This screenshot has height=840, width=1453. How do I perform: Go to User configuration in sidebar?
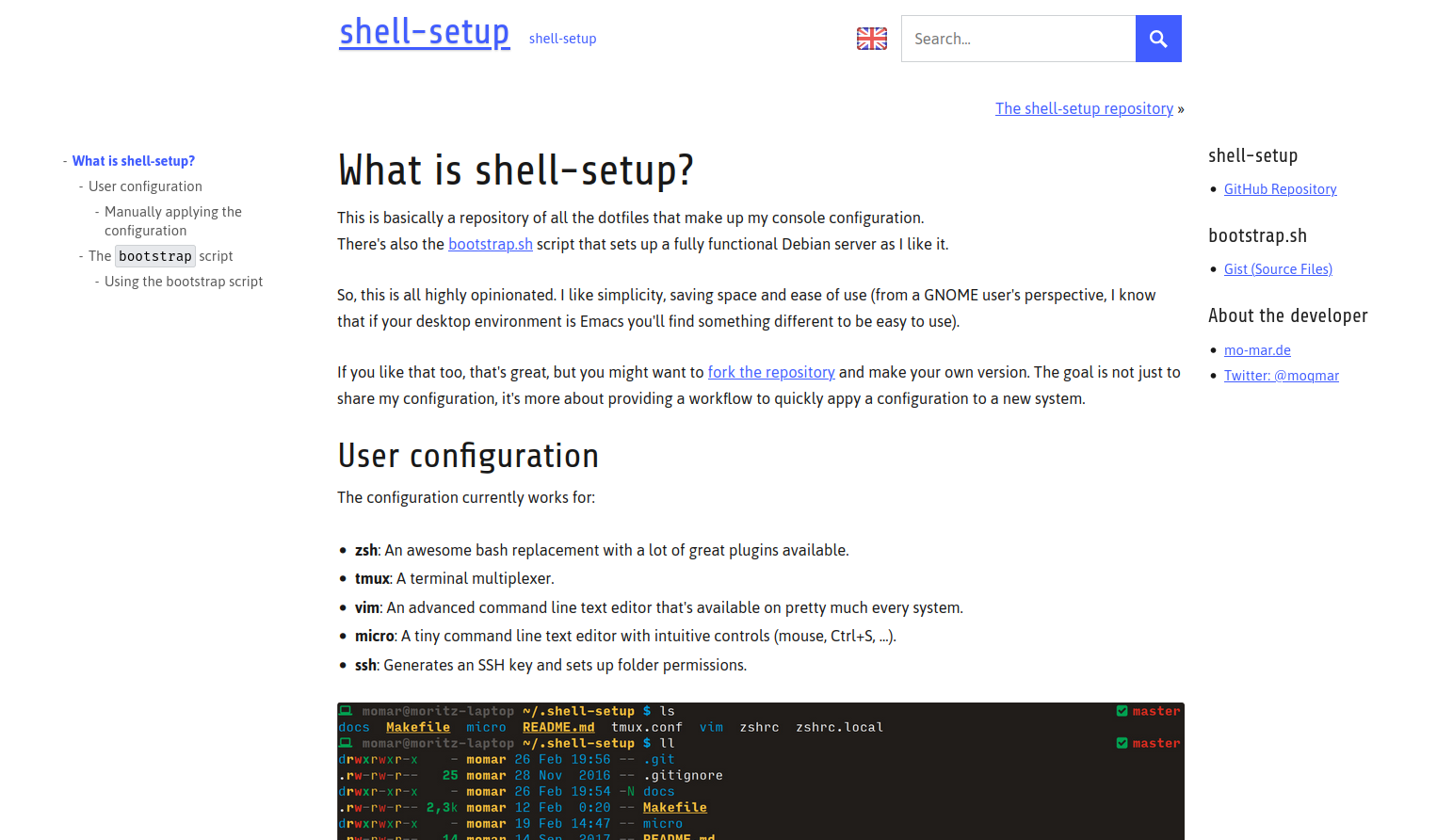coord(145,186)
